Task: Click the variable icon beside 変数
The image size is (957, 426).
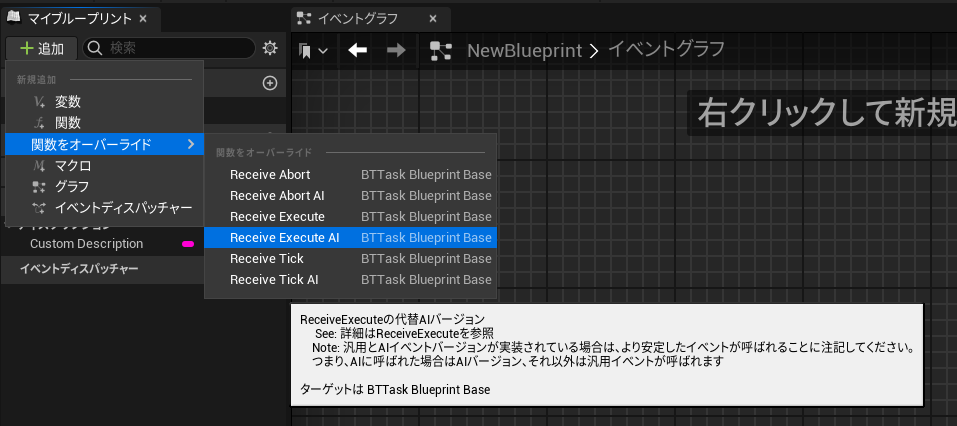Action: coord(40,103)
